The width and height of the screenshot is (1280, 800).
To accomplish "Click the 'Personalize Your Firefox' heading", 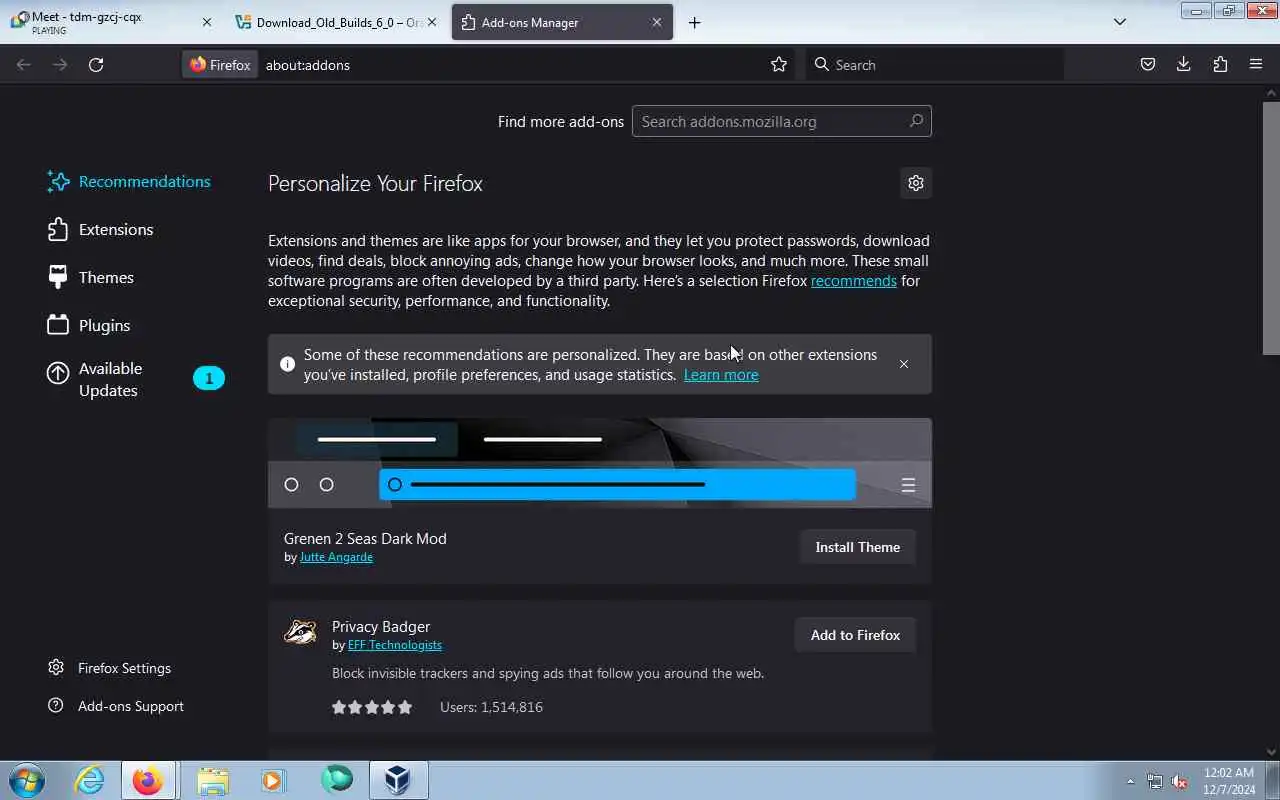I will pyautogui.click(x=375, y=184).
